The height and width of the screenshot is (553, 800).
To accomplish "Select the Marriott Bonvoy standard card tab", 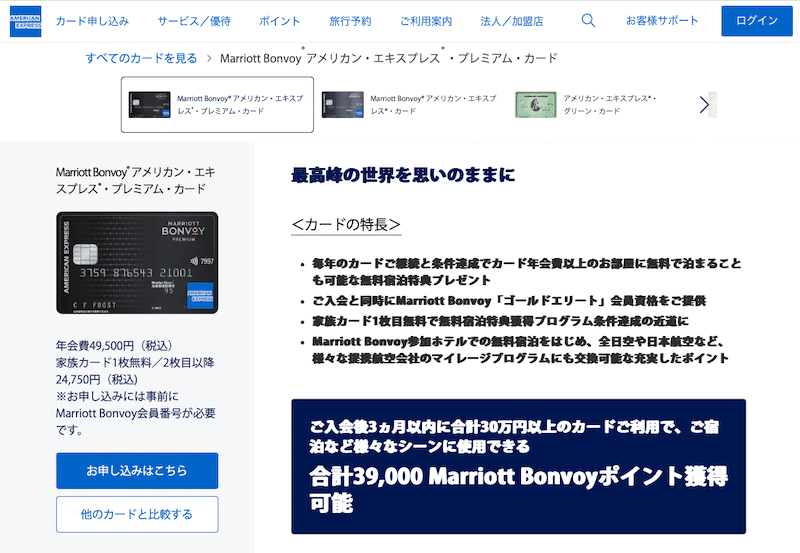I will (410, 105).
